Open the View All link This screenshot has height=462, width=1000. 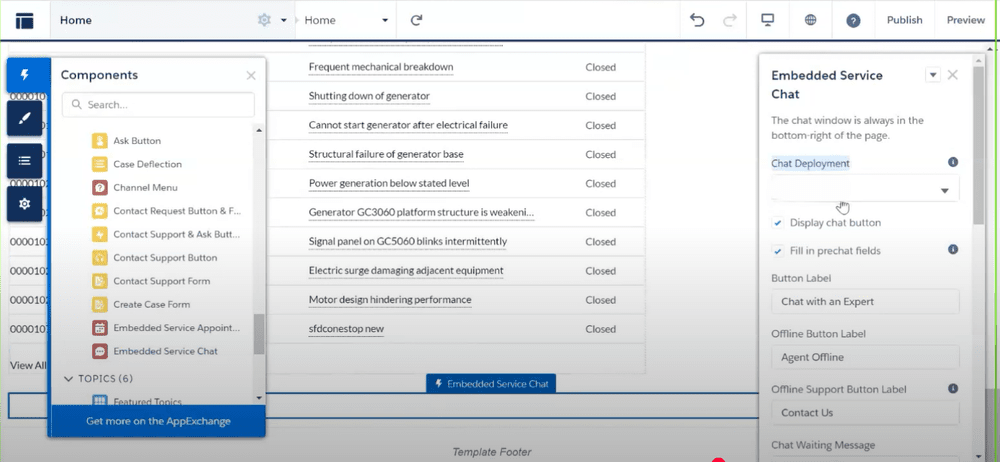[28, 366]
